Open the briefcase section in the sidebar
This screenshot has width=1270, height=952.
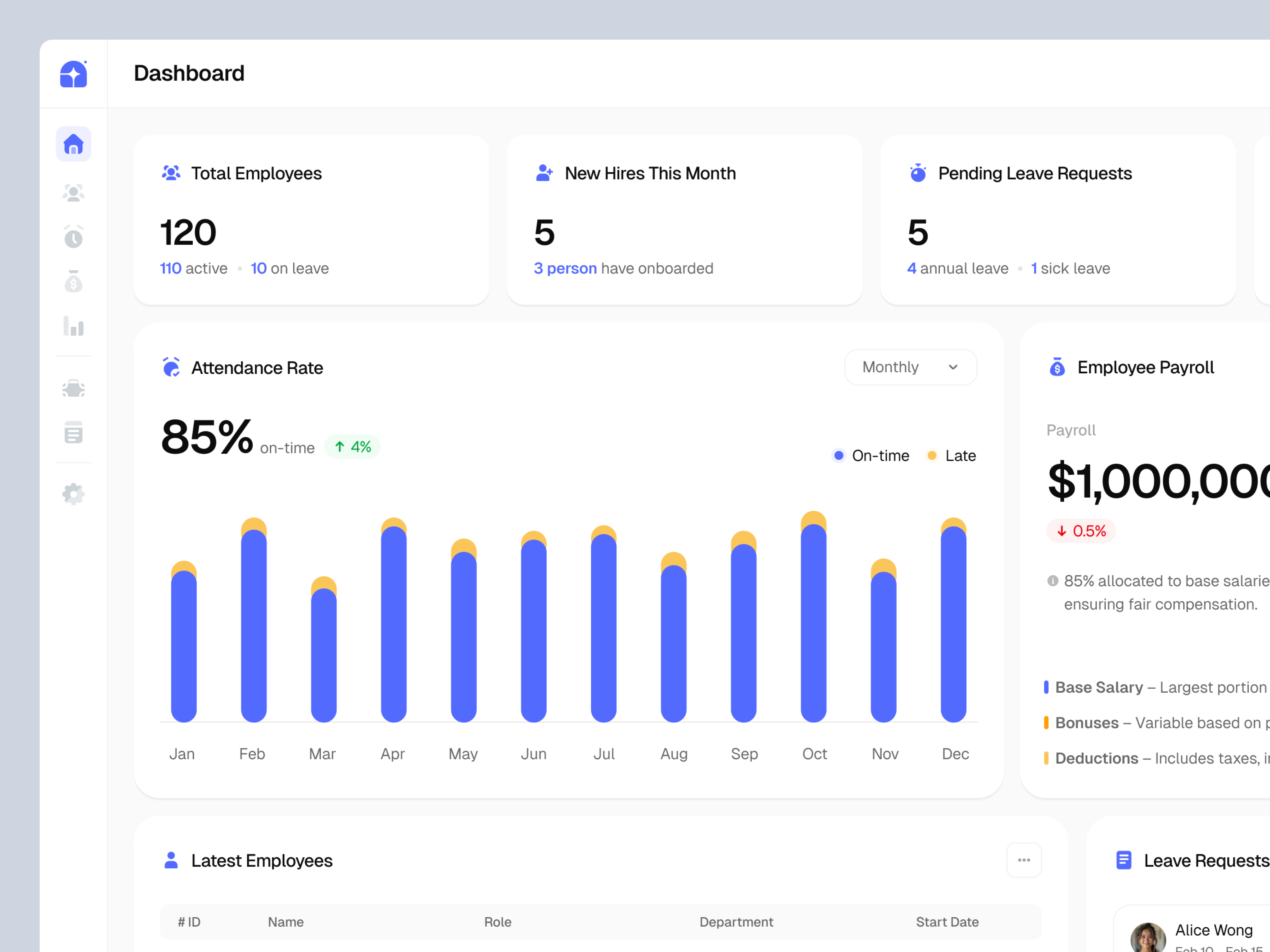tap(74, 388)
